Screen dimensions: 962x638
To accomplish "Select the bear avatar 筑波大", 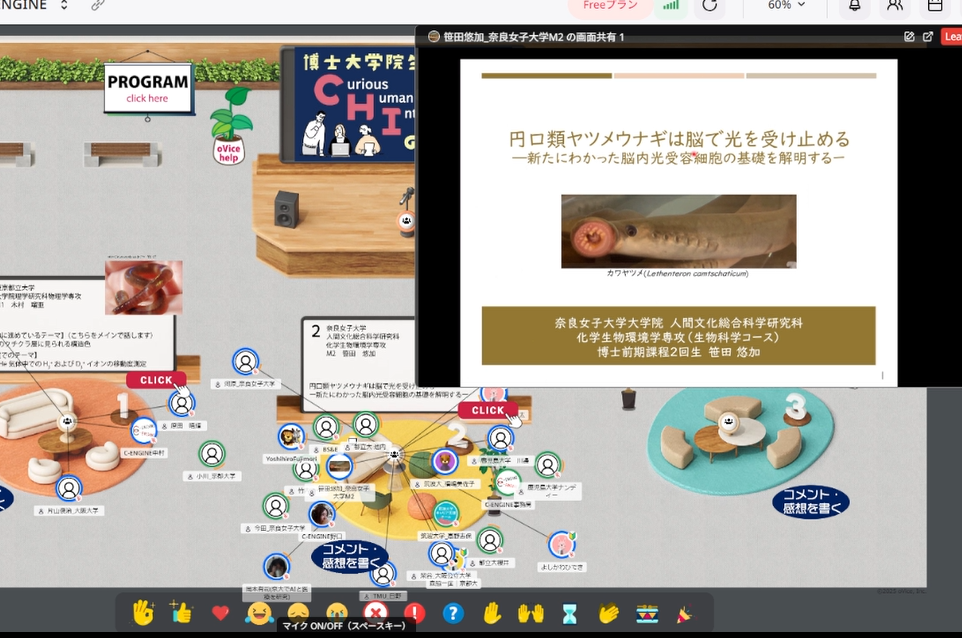I will pyautogui.click(x=445, y=461).
